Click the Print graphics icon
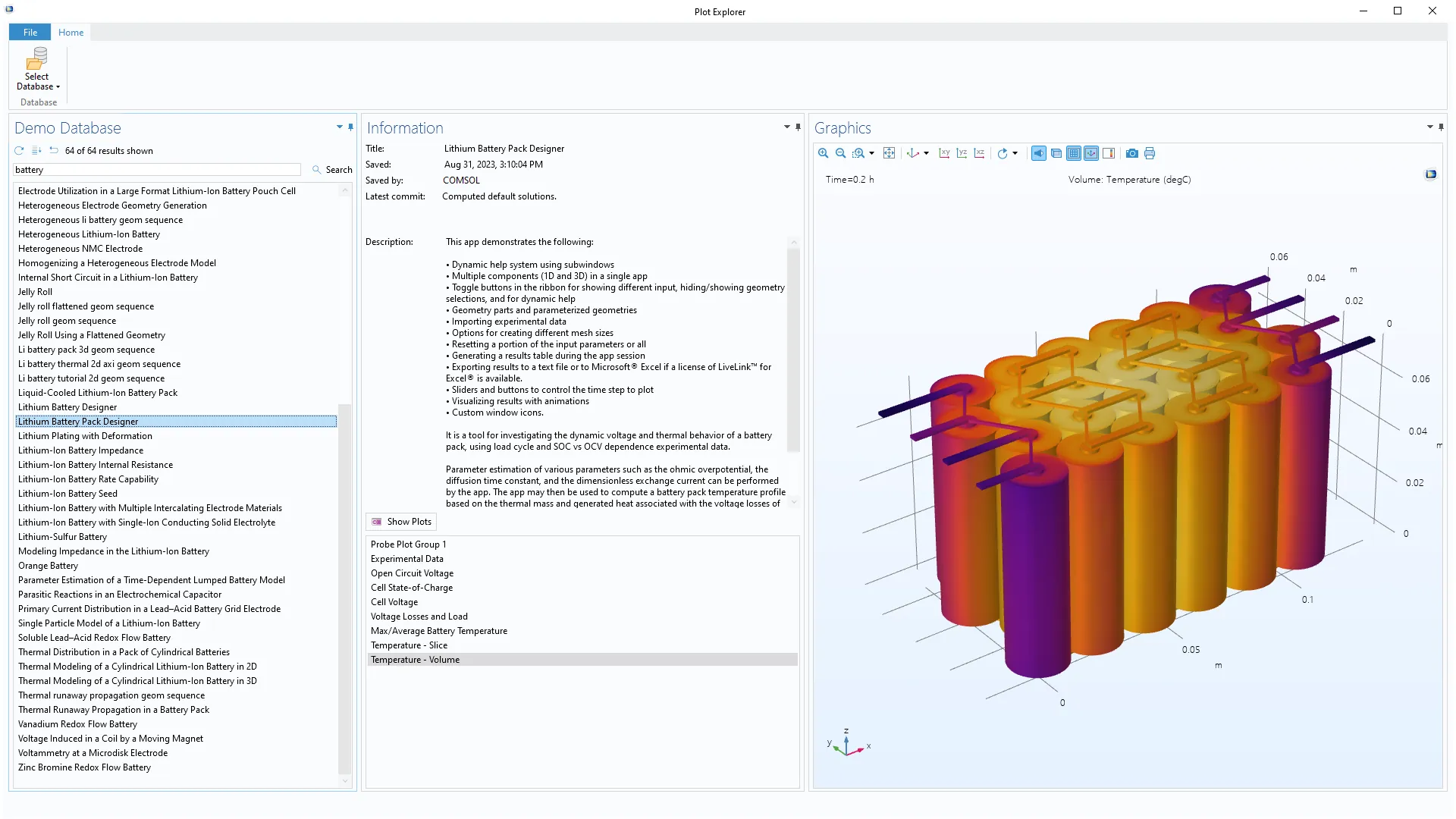1456x819 pixels. 1150,153
